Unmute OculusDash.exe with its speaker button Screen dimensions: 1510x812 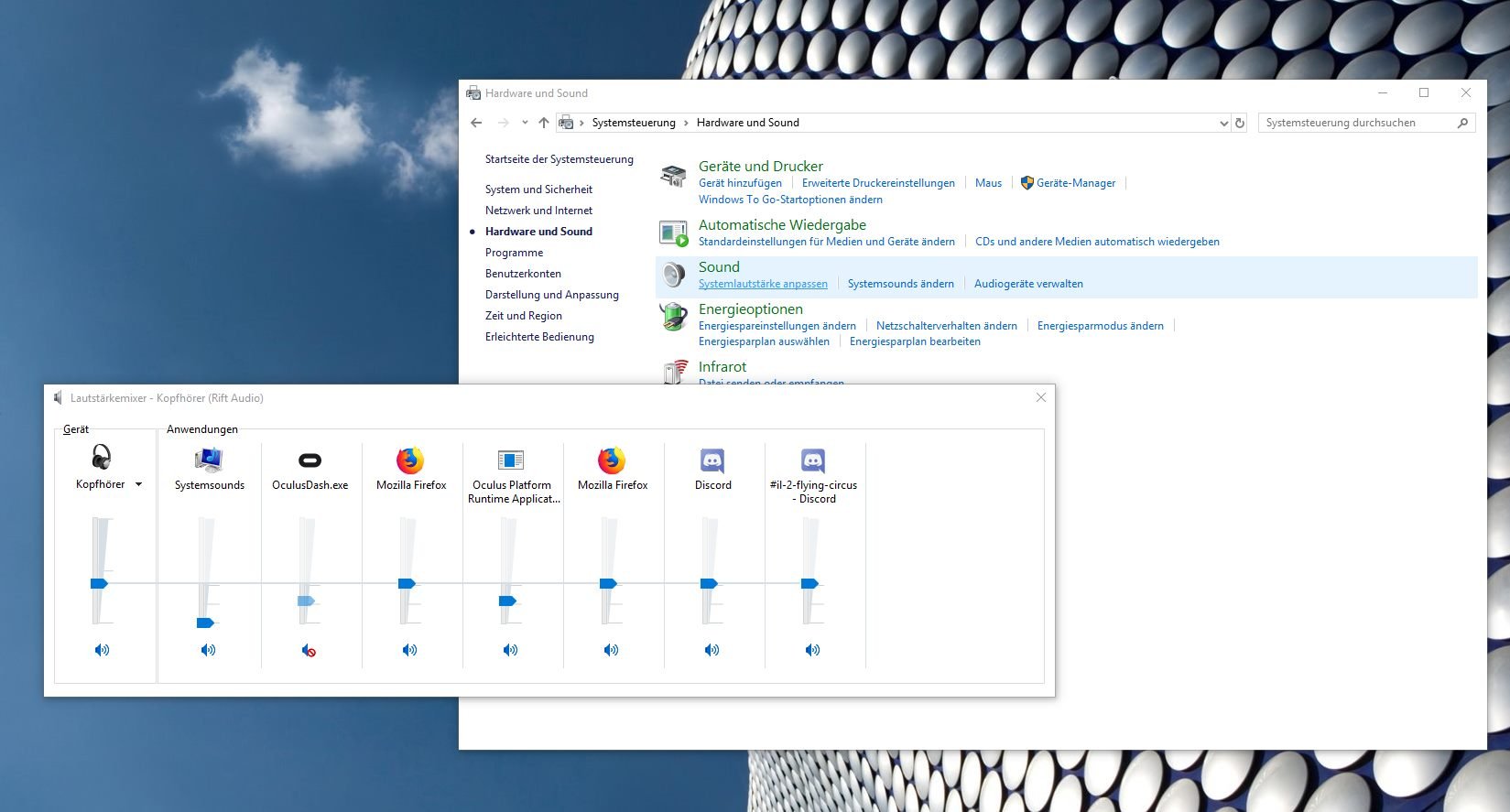tap(310, 651)
